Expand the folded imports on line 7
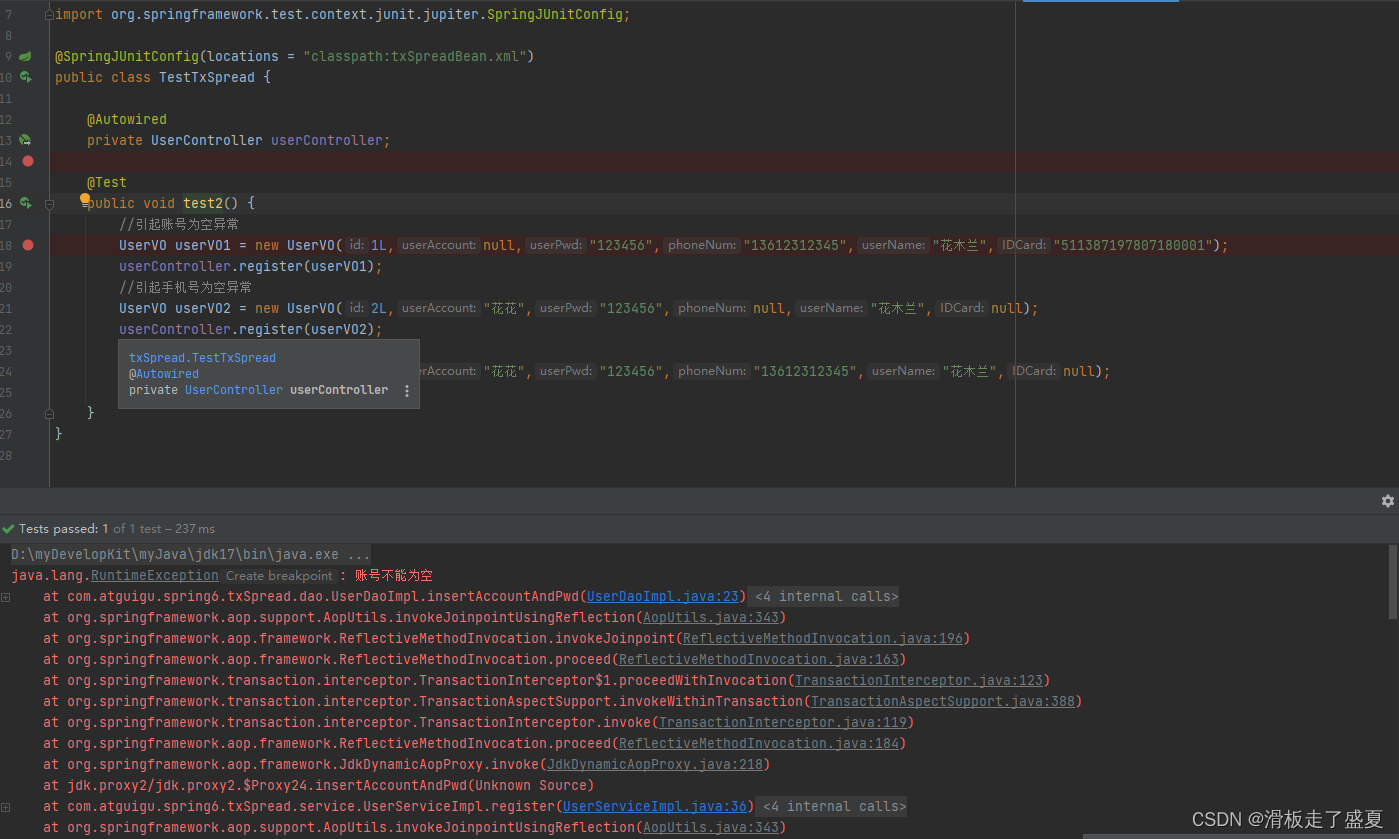This screenshot has width=1399, height=839. coord(49,14)
